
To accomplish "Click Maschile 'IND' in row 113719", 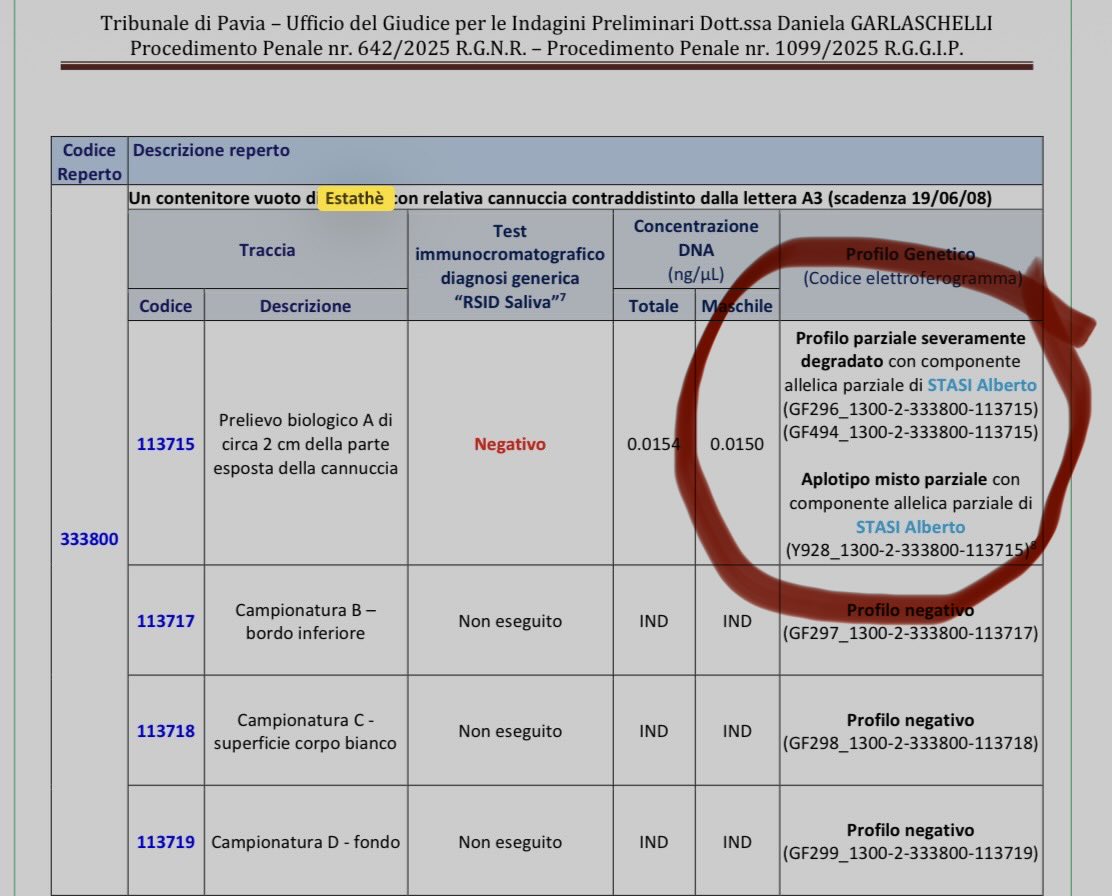I will (x=737, y=842).
